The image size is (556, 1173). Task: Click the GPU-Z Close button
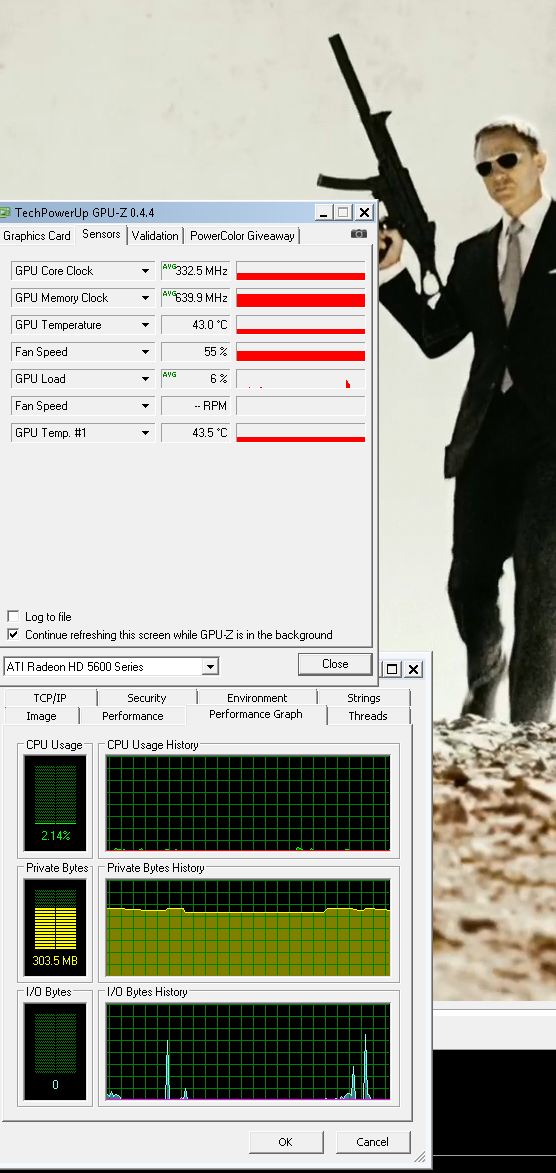tap(334, 664)
